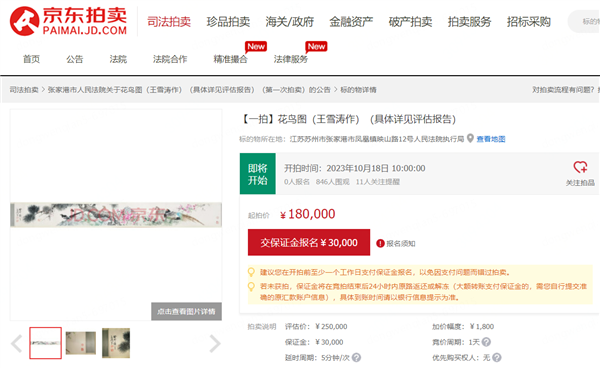
Task: Click the starting price ¥180,000
Action: point(308,214)
